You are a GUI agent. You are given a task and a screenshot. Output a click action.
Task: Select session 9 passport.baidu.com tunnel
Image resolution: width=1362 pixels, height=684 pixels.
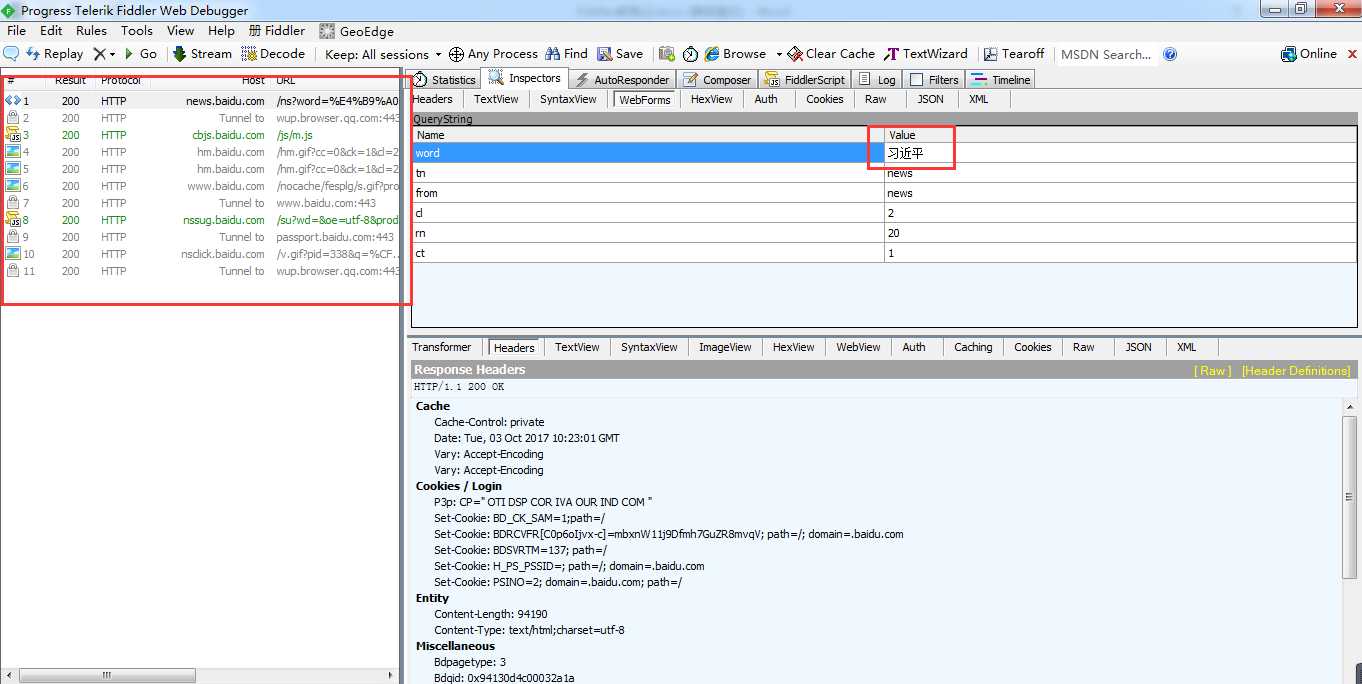tap(200, 237)
